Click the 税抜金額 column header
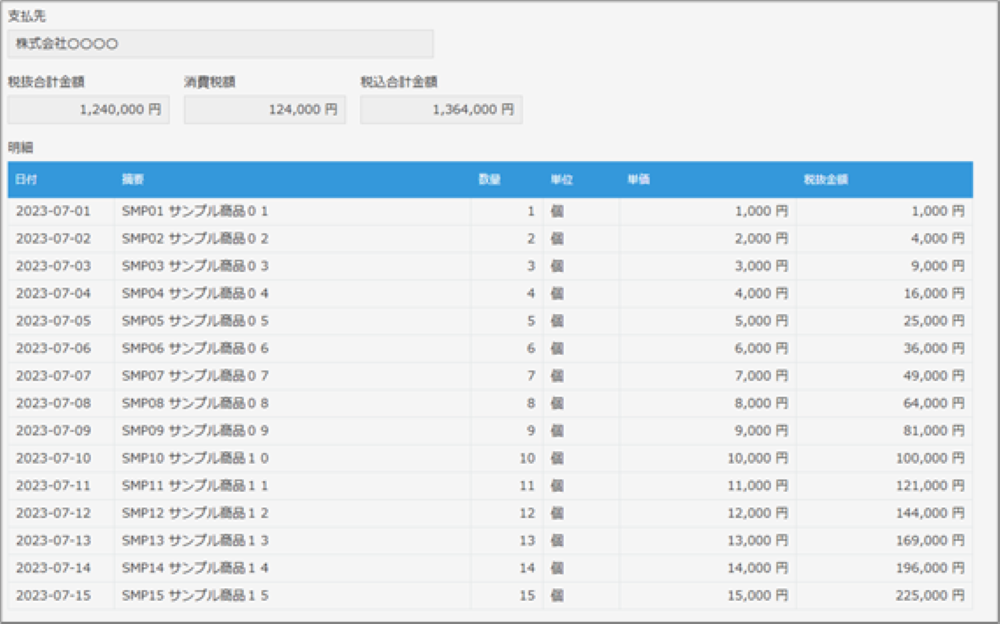The image size is (1000, 624). [x=826, y=180]
